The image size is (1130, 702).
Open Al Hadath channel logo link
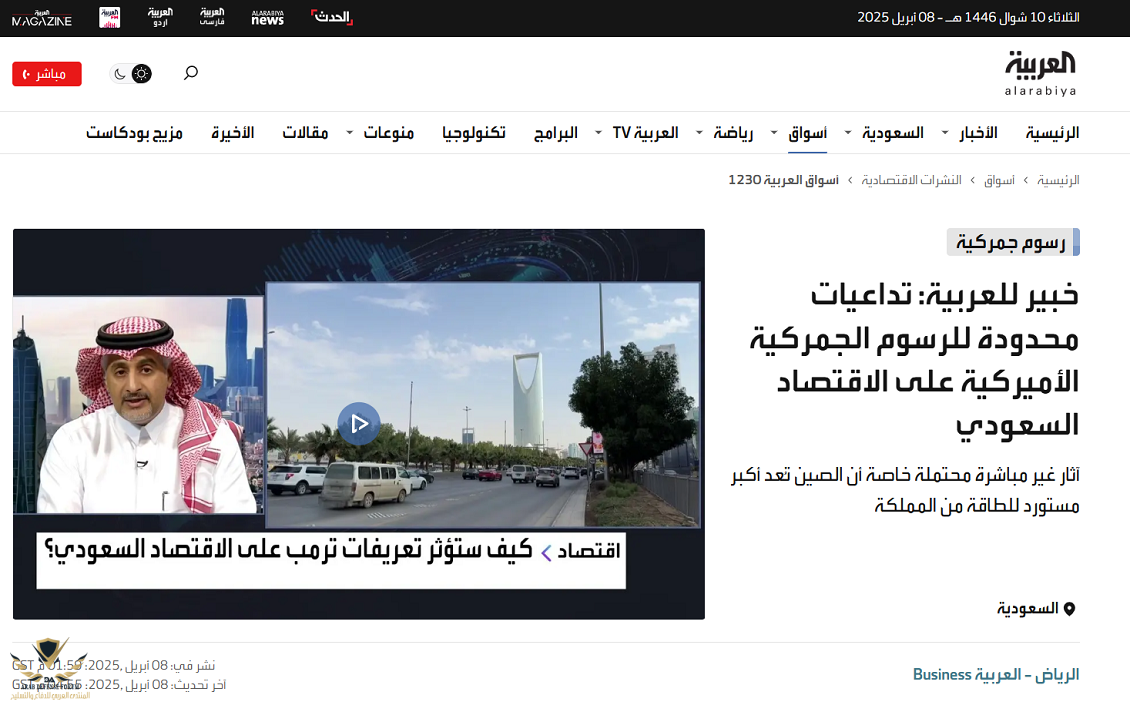pyautogui.click(x=332, y=17)
